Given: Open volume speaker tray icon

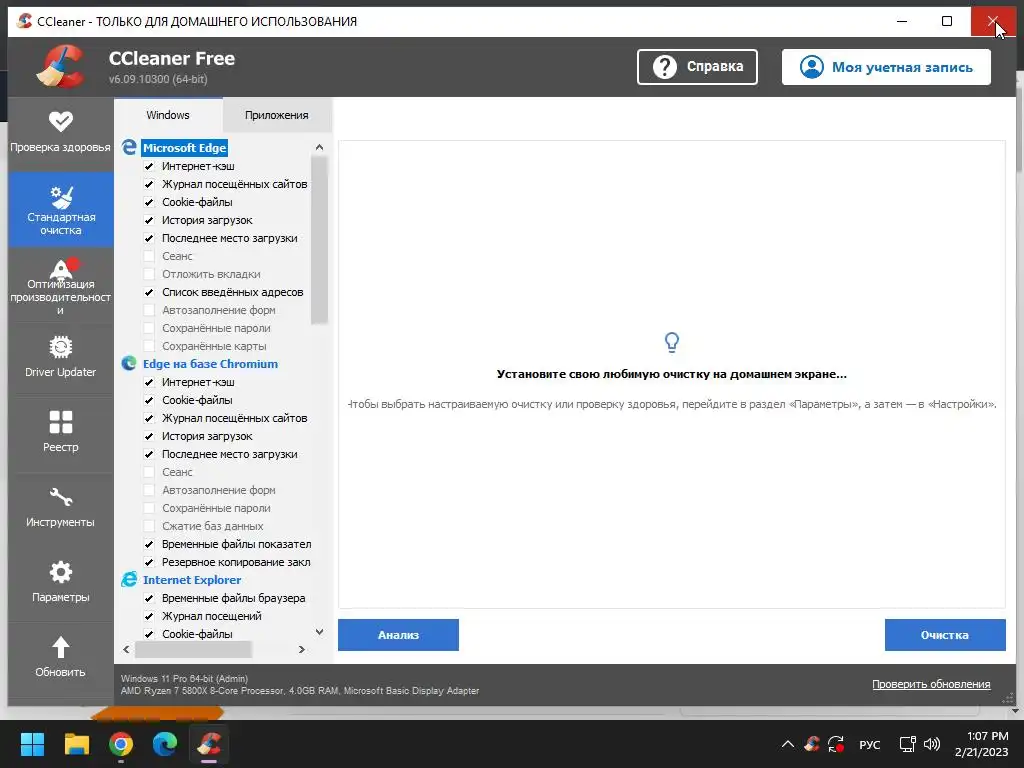Looking at the screenshot, I should tap(932, 744).
